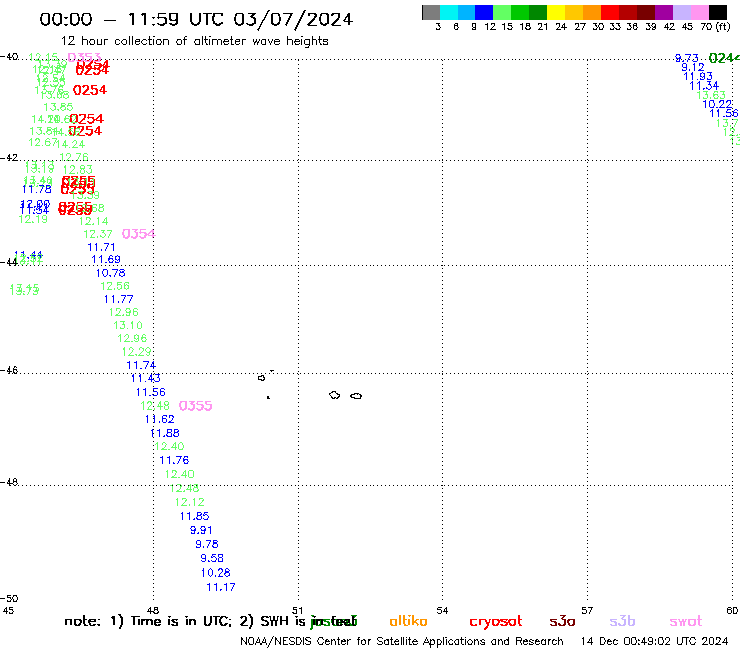The width and height of the screenshot is (740, 650).
Task: Pick the black 70 ft legend swatch
Action: pyautogui.click(x=718, y=12)
